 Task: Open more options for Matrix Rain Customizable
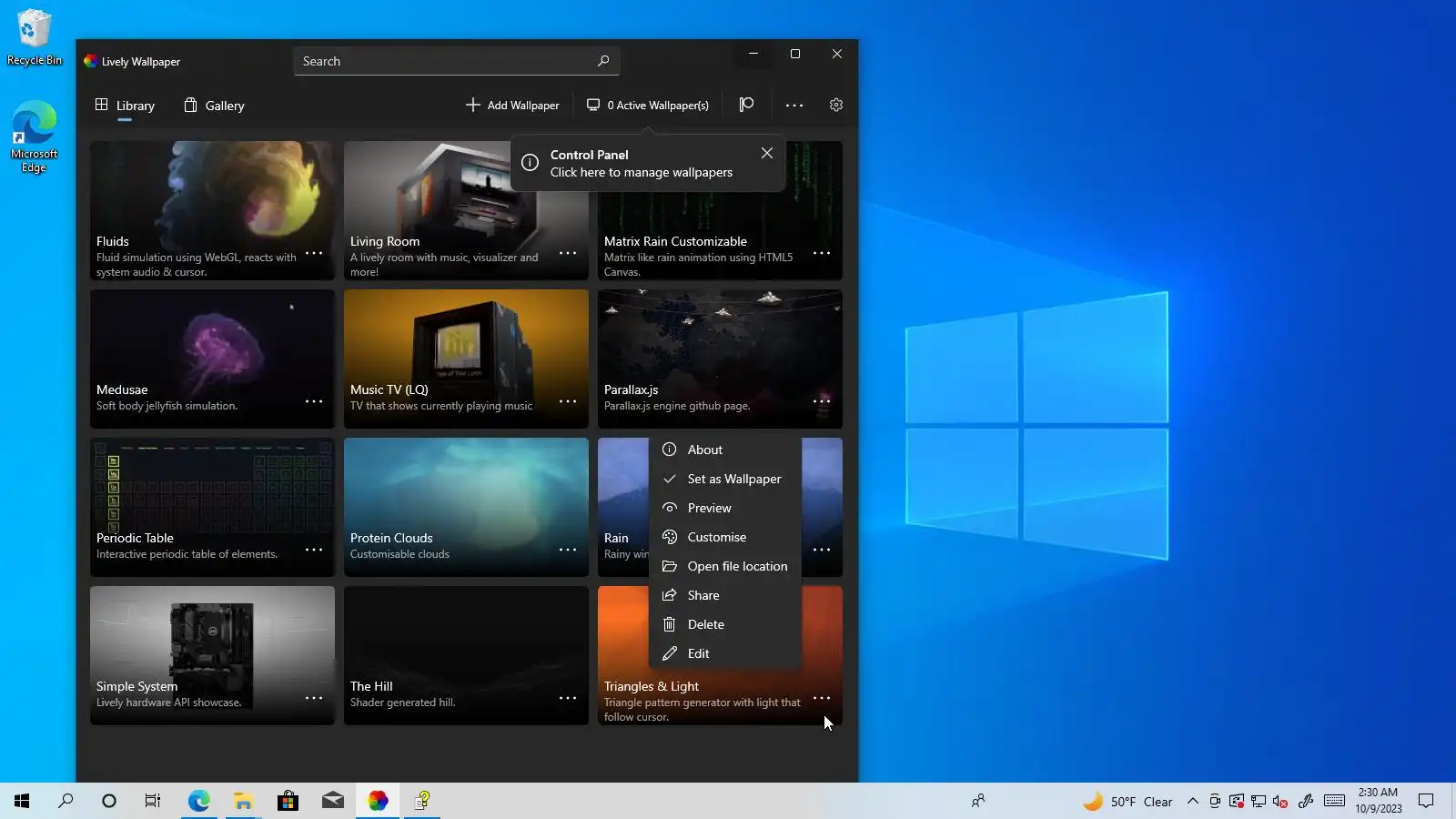click(x=822, y=253)
